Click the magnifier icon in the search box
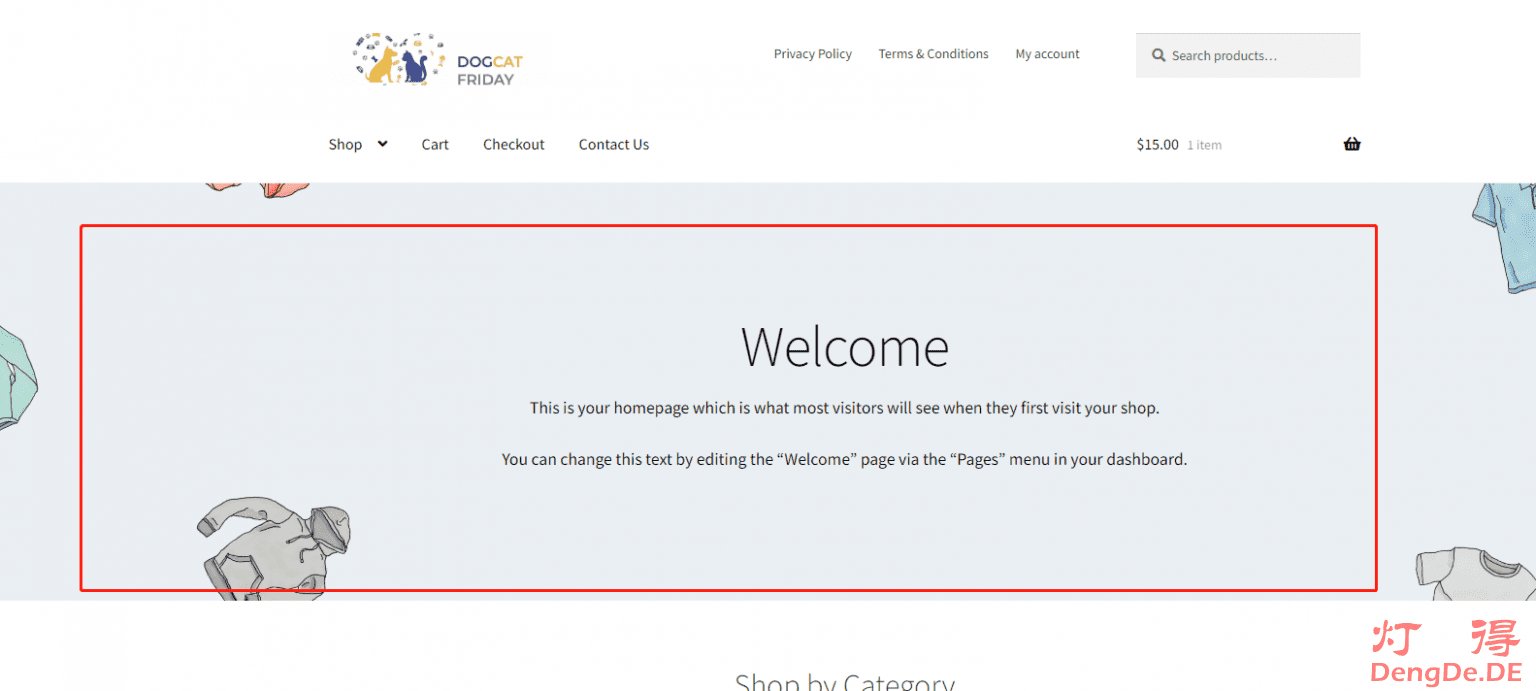The height and width of the screenshot is (691, 1536). click(1158, 56)
